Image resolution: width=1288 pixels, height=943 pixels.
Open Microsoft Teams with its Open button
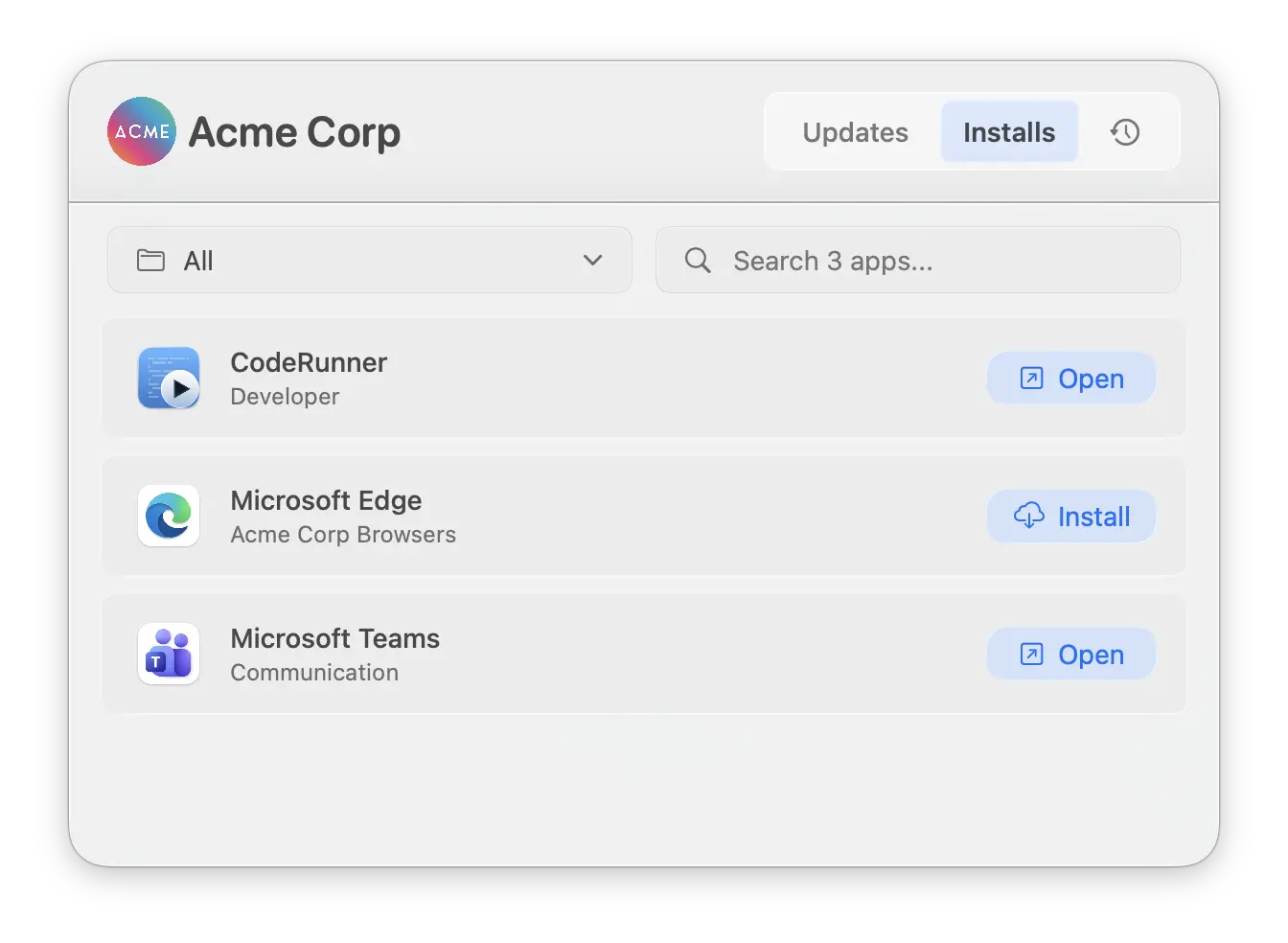[1071, 655]
